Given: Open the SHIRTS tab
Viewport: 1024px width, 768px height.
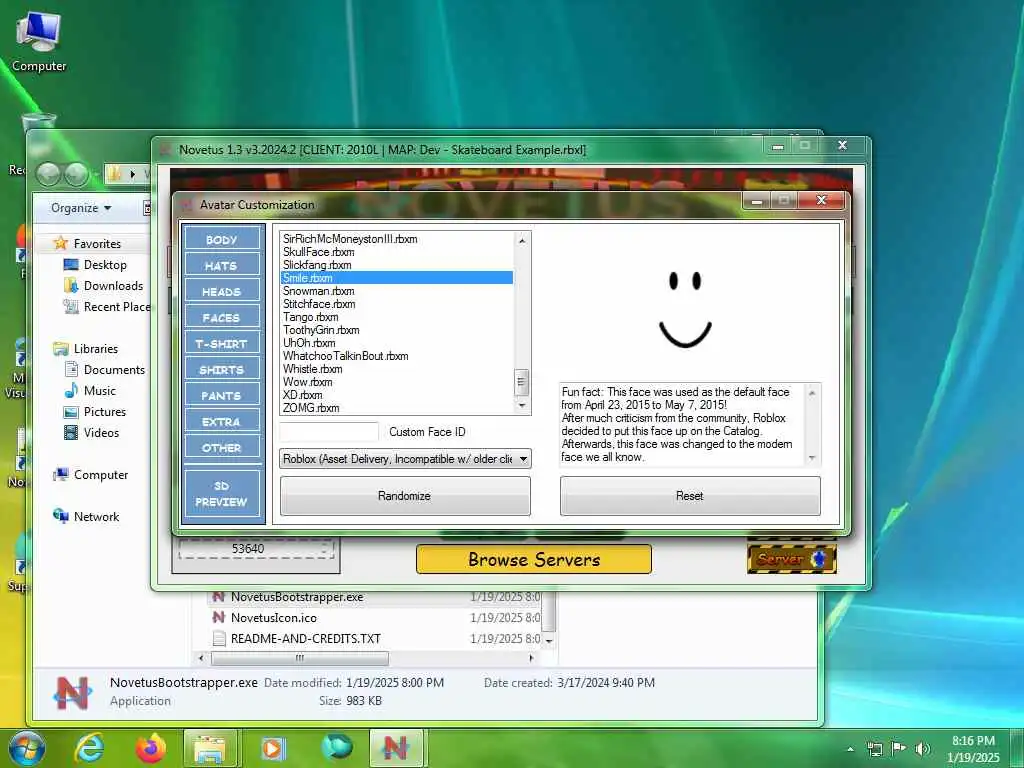Looking at the screenshot, I should click(x=222, y=370).
